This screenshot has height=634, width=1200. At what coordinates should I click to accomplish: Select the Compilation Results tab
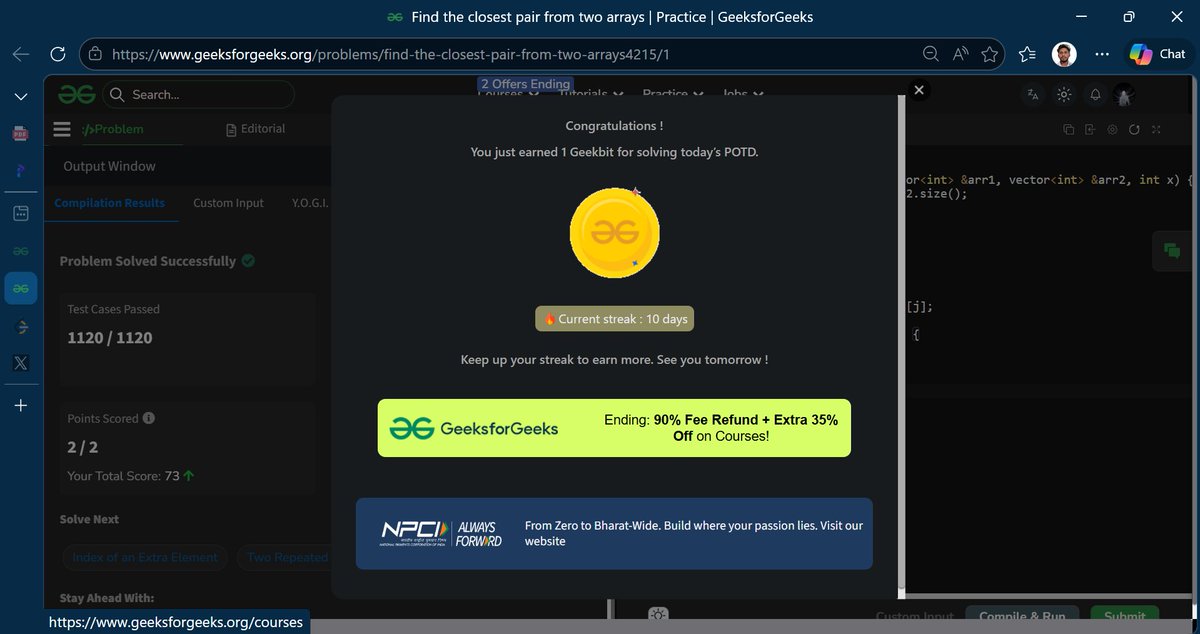click(x=110, y=203)
